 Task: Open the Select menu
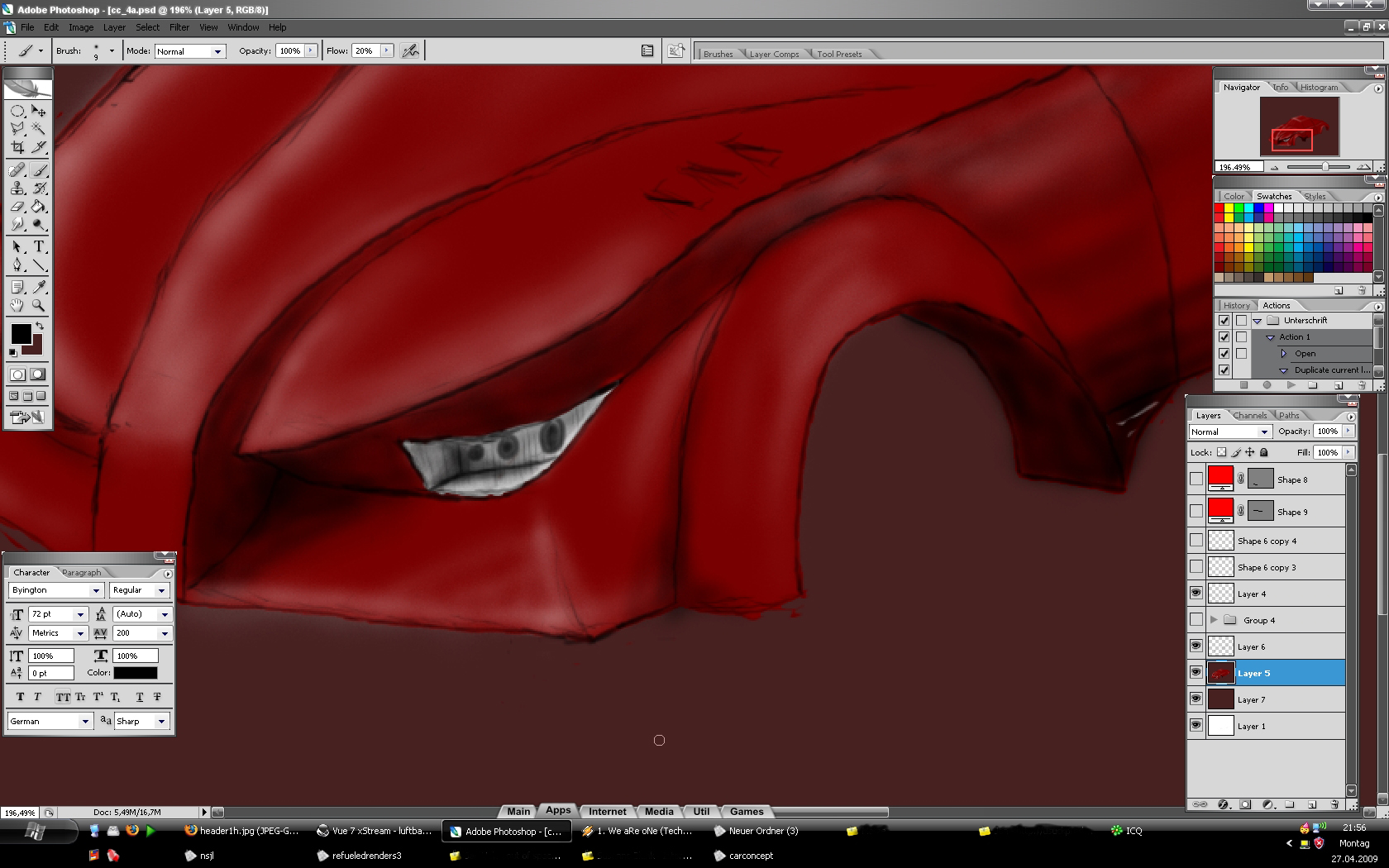(x=147, y=27)
